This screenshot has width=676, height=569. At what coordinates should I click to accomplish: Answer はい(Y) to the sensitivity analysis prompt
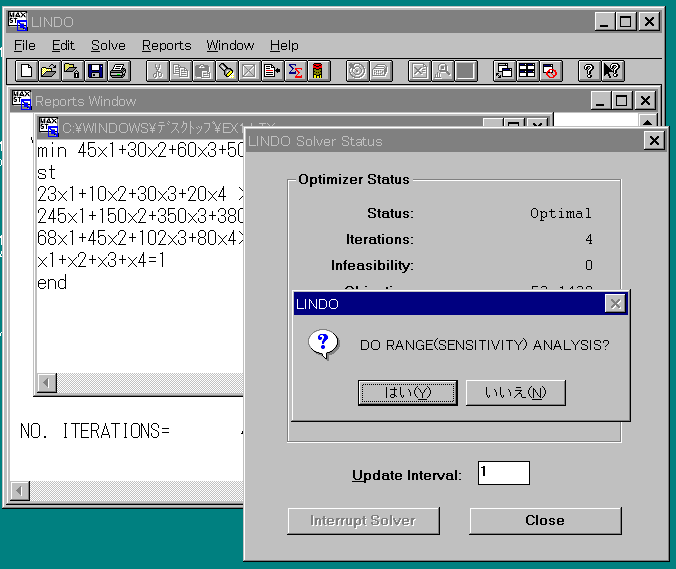coord(407,392)
